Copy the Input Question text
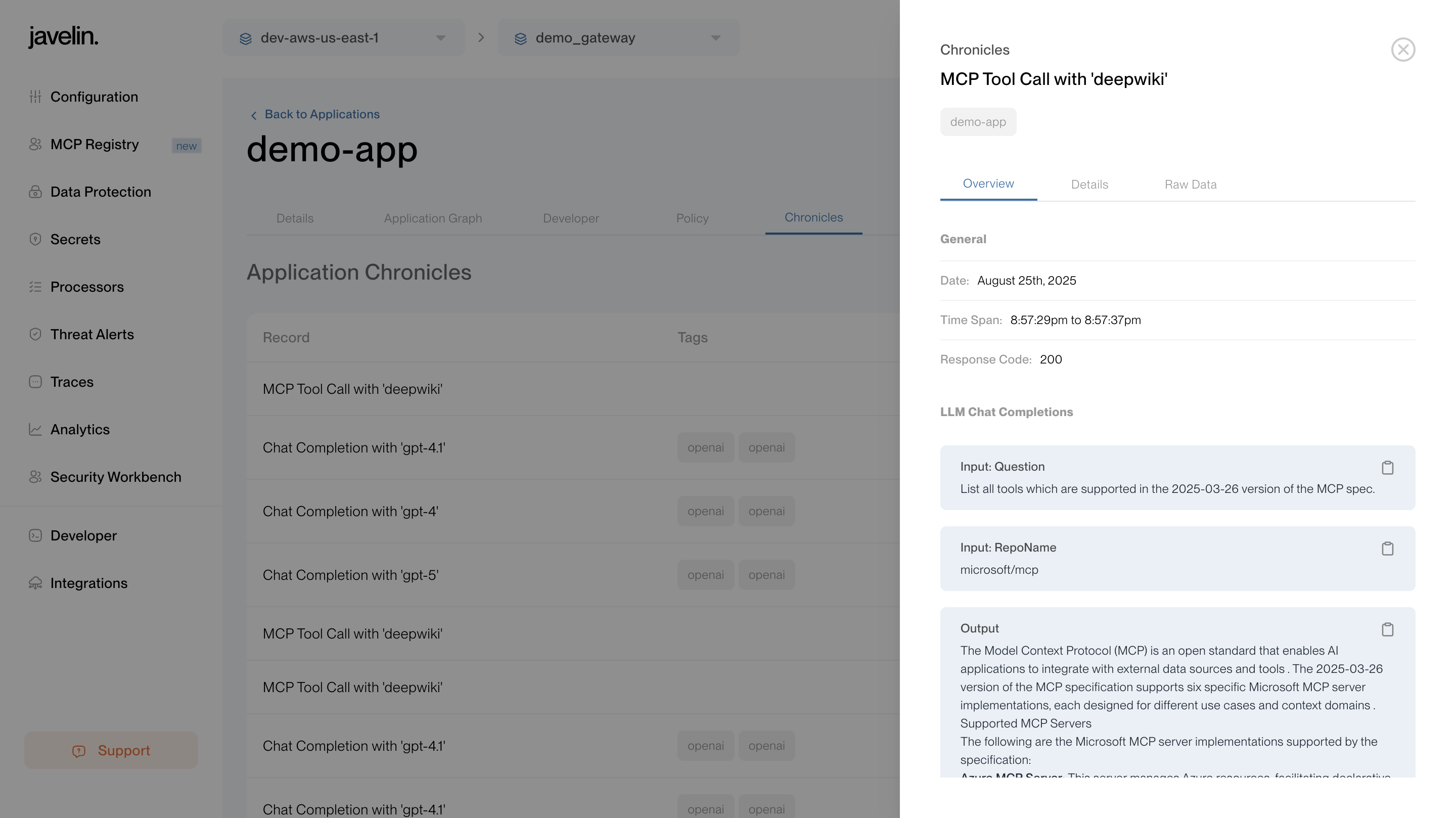1456x818 pixels. click(x=1387, y=468)
